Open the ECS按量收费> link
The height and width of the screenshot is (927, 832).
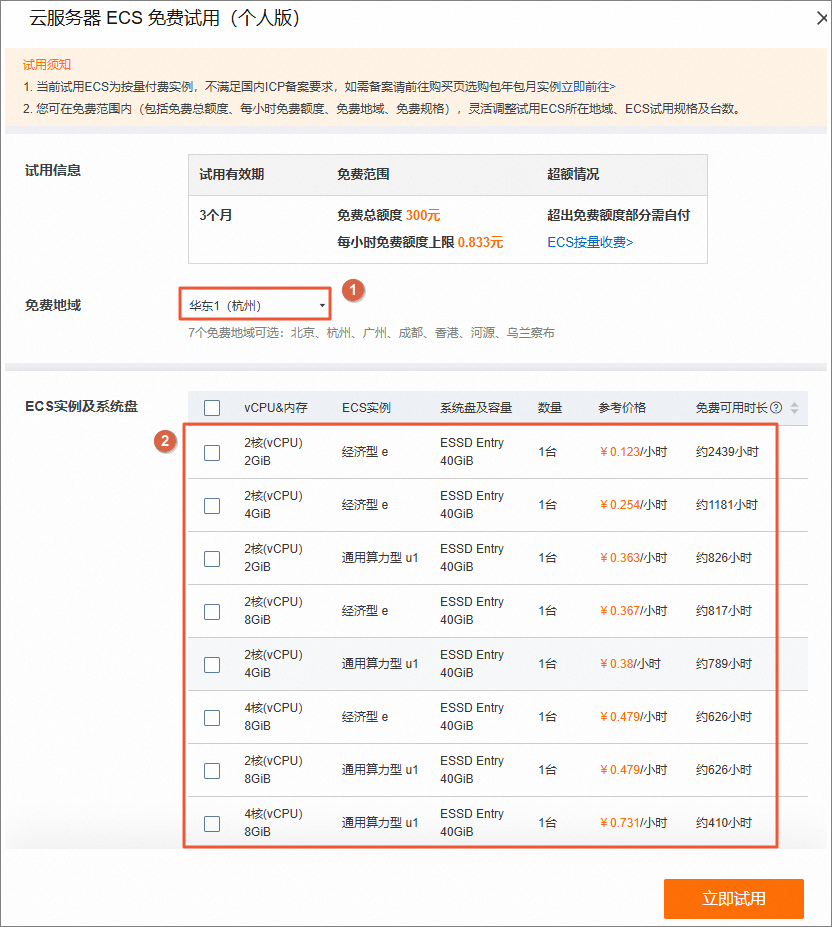[590, 242]
